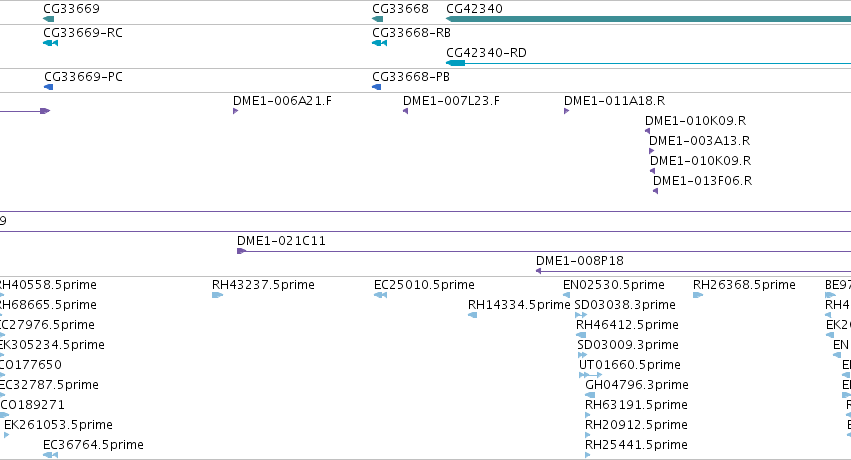This screenshot has height=460, width=851.
Task: Select EST RH14334.5prime
Action: pos(519,305)
